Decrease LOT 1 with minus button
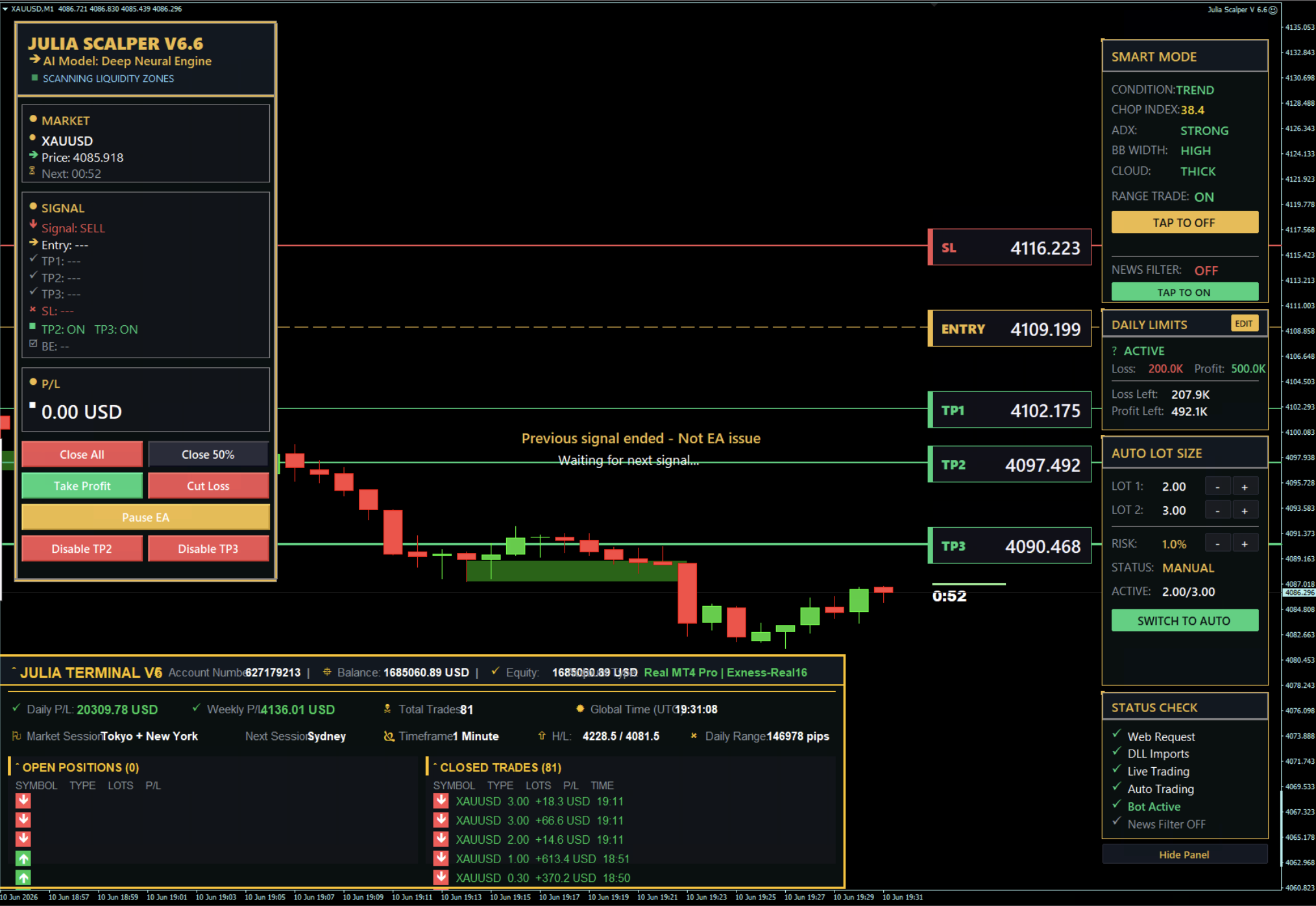Viewport: 1316px width, 906px height. 1217,487
